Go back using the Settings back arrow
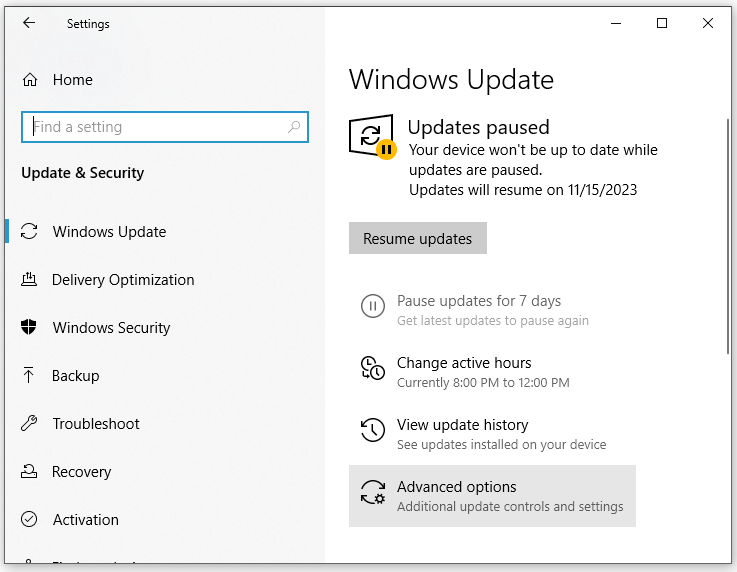The height and width of the screenshot is (572, 737). tap(29, 23)
